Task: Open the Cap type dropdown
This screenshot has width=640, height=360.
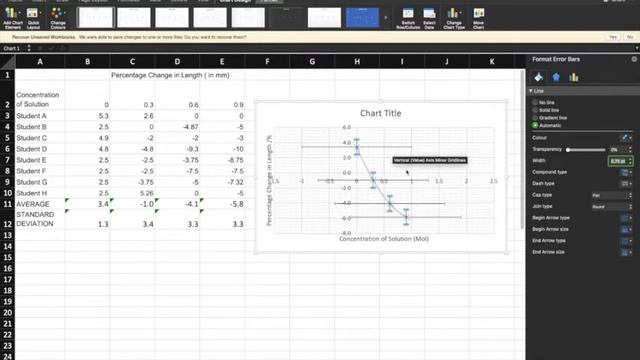Action: [x=612, y=195]
